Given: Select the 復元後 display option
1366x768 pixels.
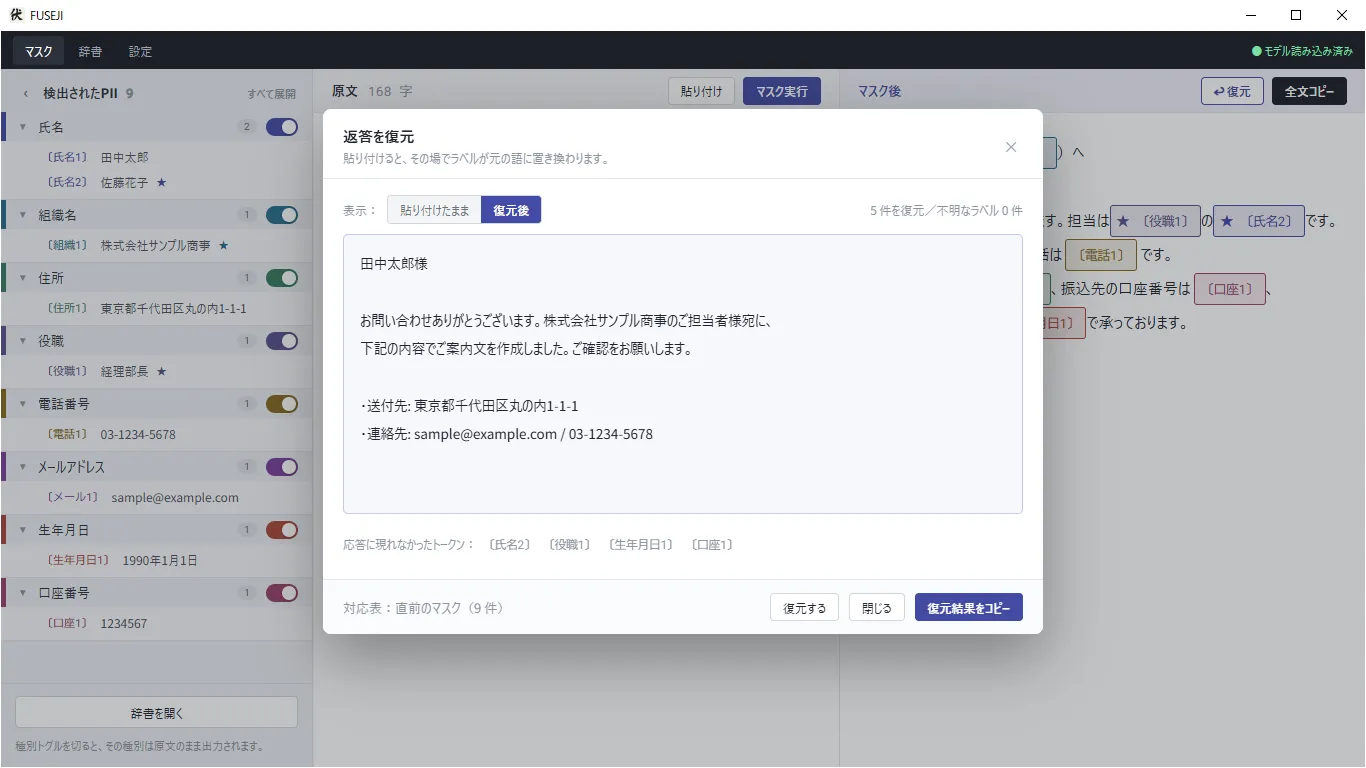Looking at the screenshot, I should point(511,210).
